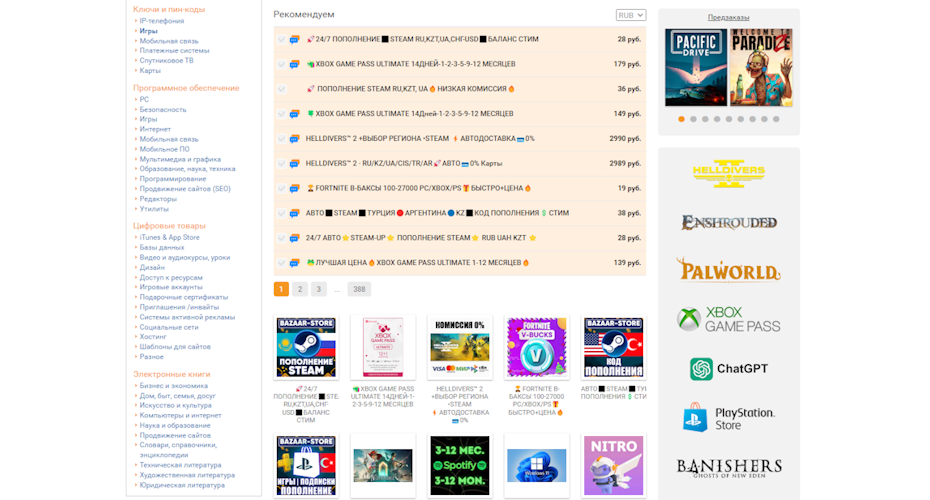Screen dimensions: 930x500
Task: Select the second carousel dot under preorders
Action: click(693, 119)
